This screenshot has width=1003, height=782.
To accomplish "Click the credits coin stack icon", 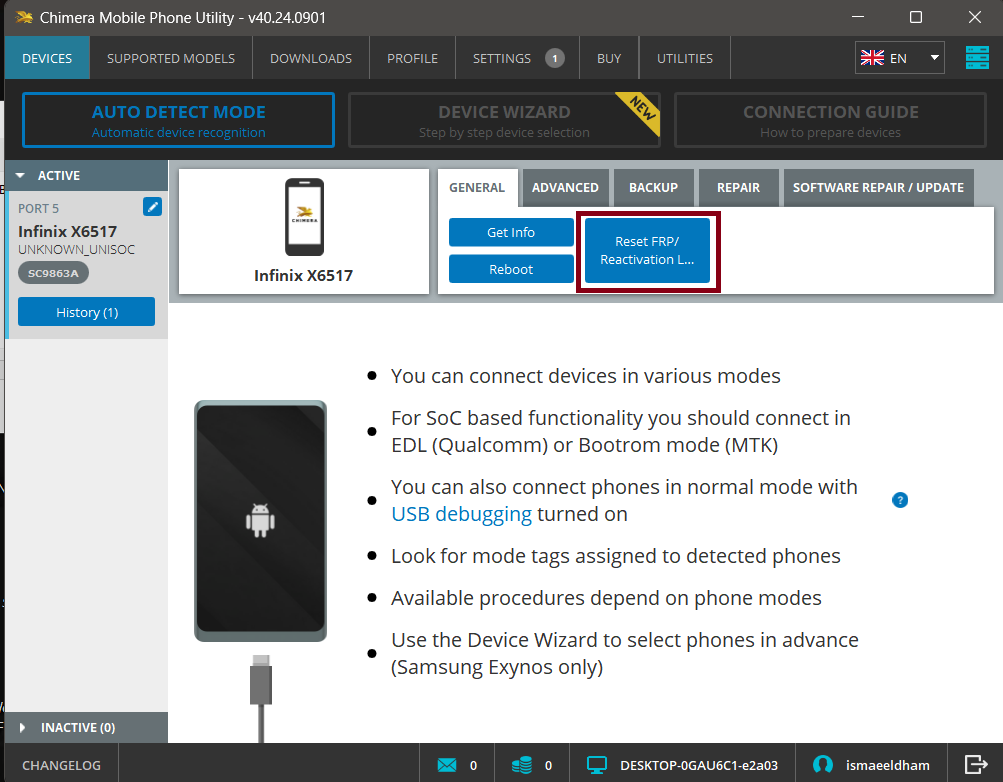I will pyautogui.click(x=521, y=765).
